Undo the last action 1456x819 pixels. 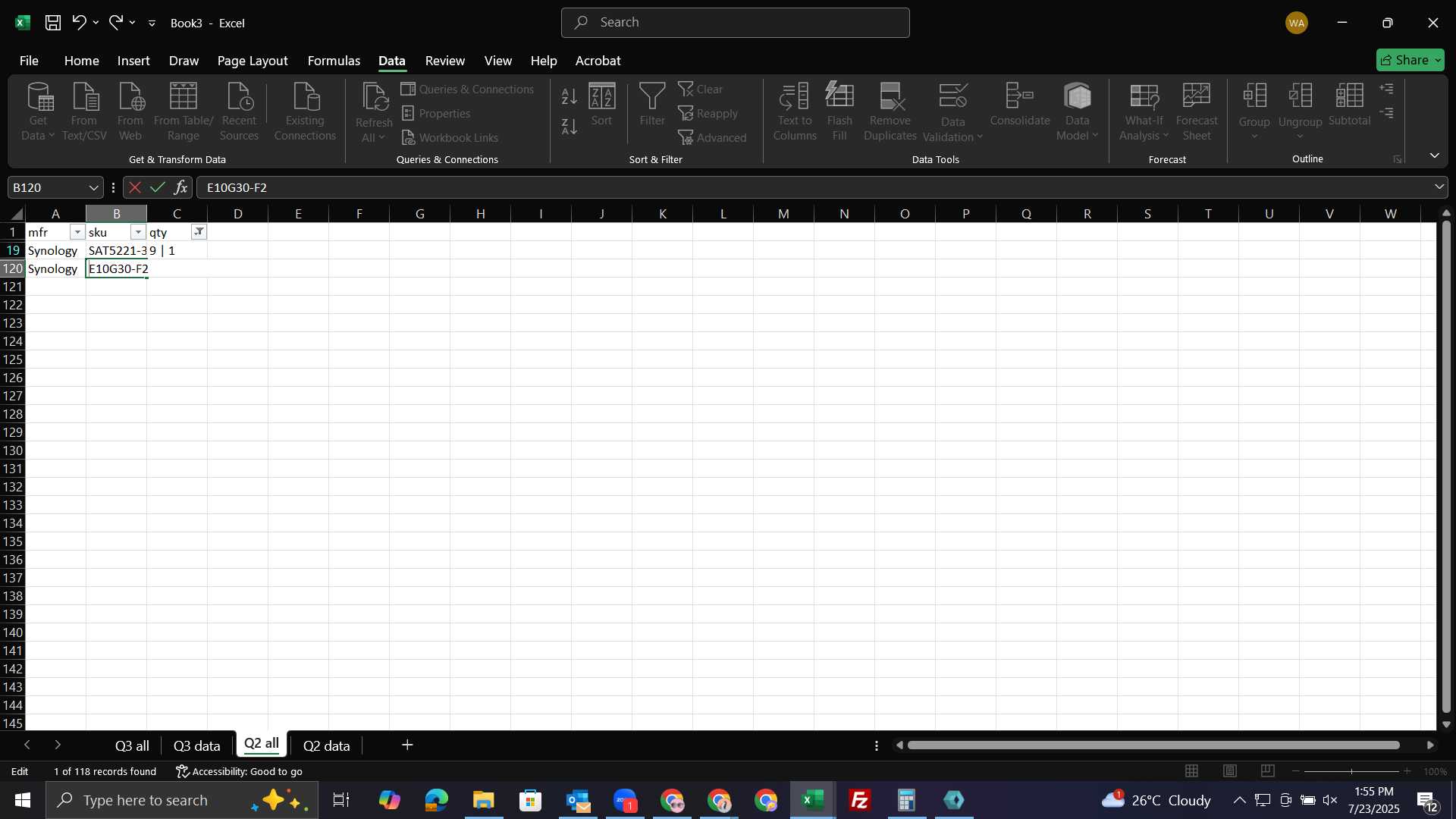[x=79, y=23]
